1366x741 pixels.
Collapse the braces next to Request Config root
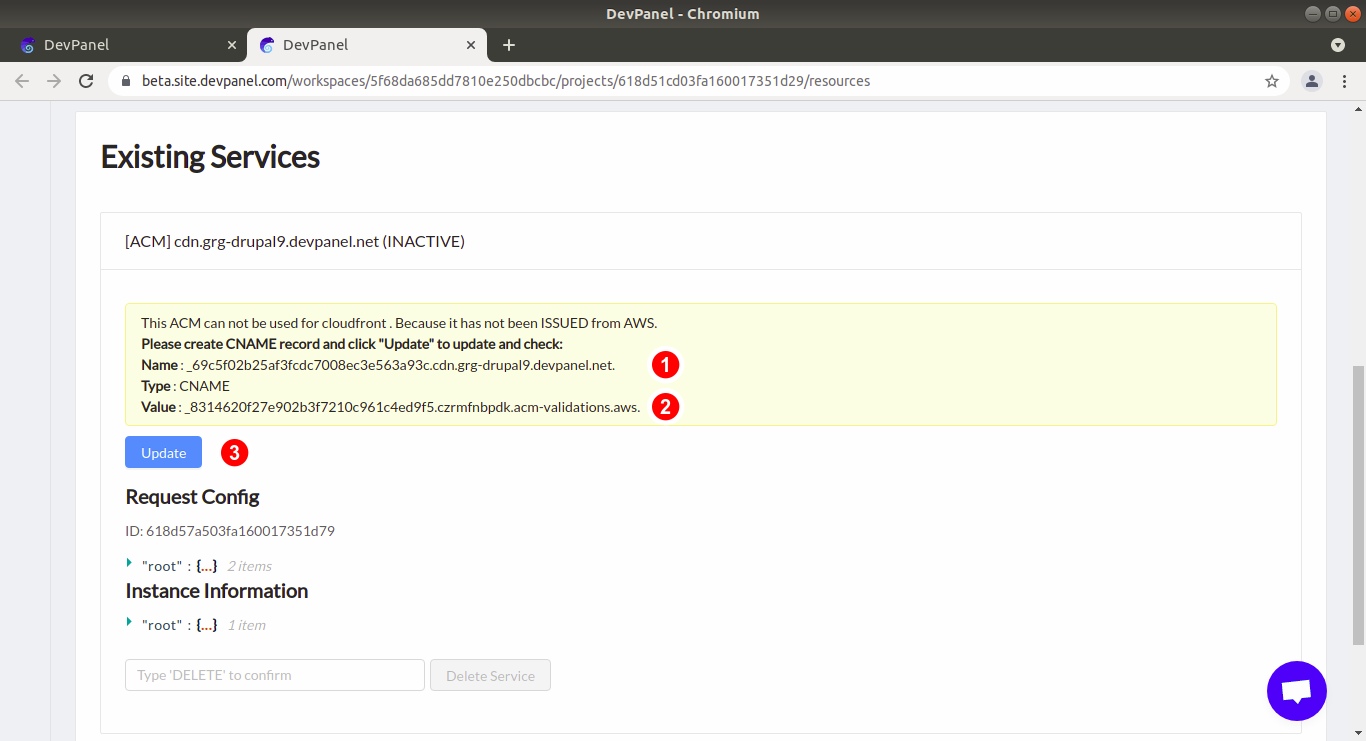205,565
